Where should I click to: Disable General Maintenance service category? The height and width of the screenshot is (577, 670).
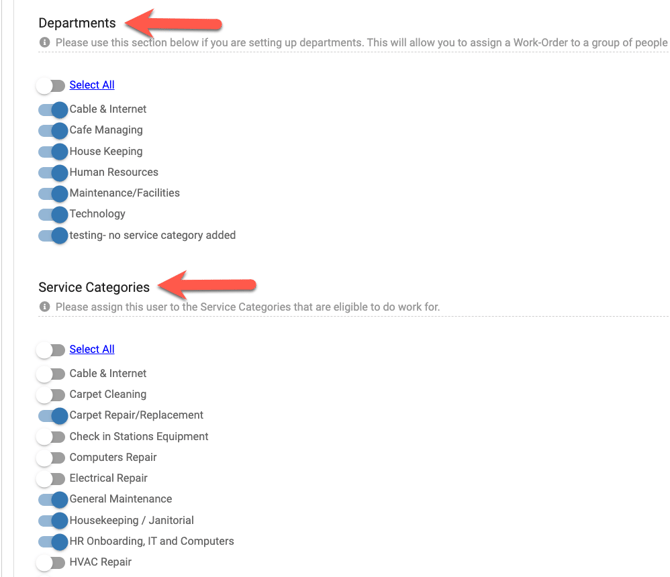(53, 500)
